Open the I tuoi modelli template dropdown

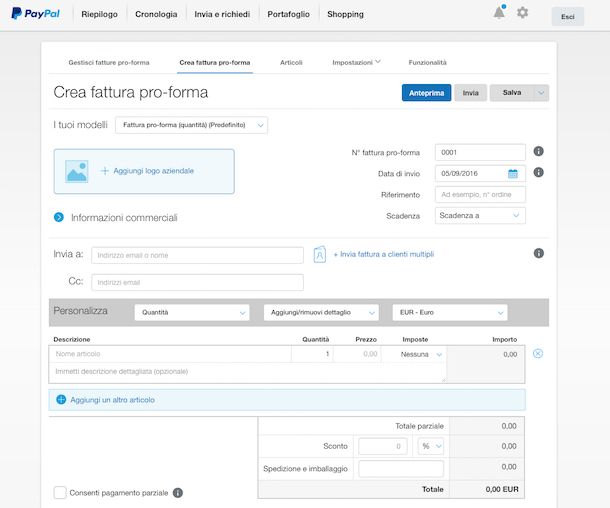[x=192, y=125]
